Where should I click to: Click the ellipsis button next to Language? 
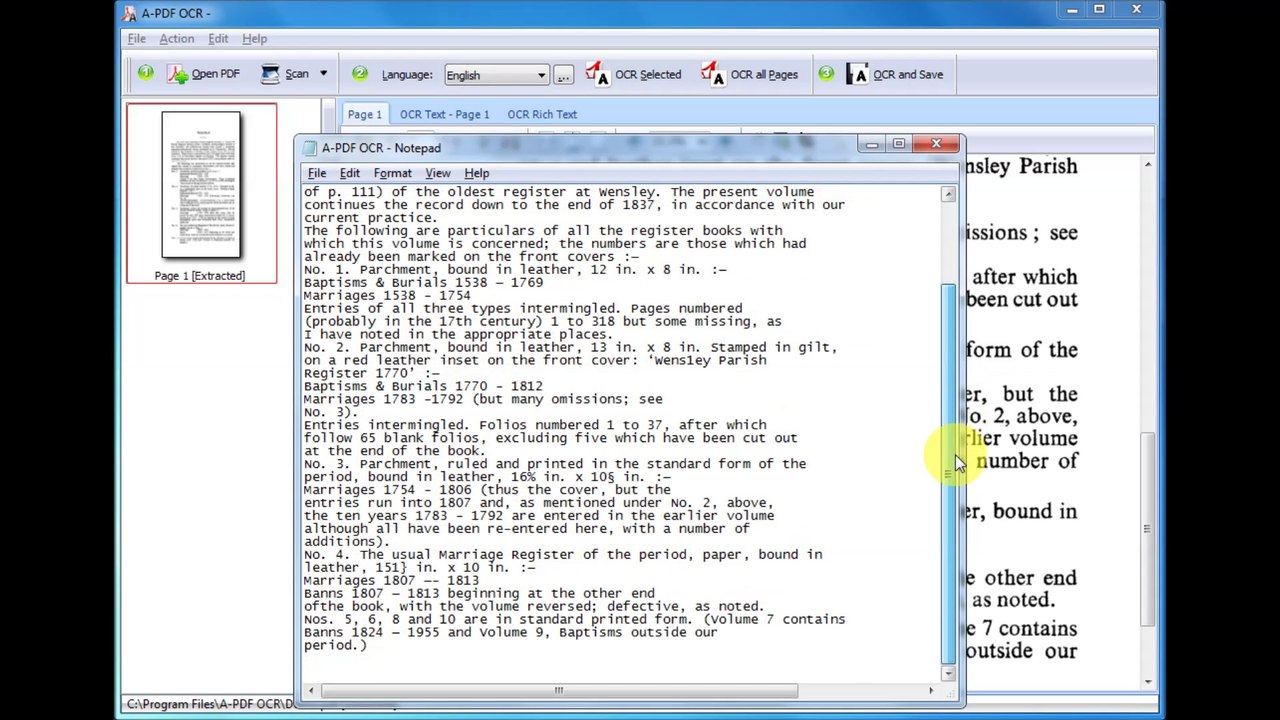coord(564,75)
